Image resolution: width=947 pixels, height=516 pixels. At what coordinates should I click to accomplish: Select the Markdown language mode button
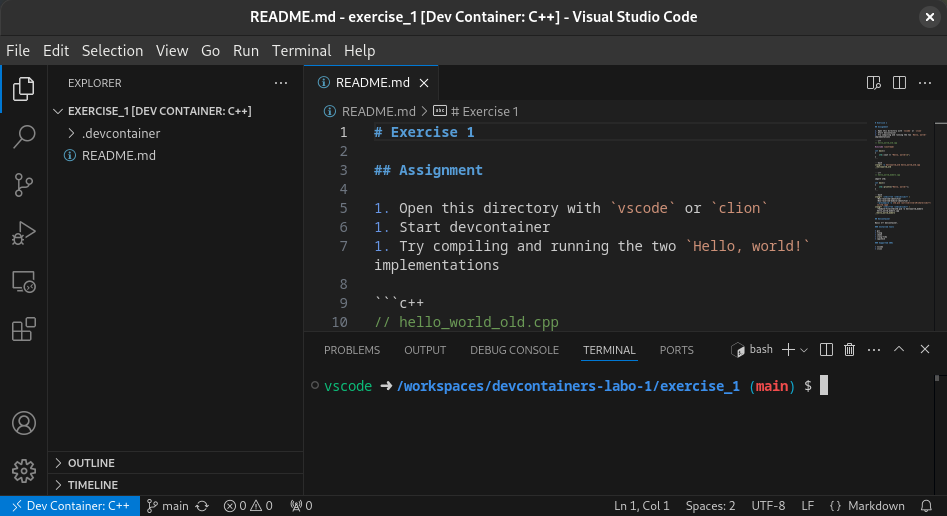coord(867,506)
